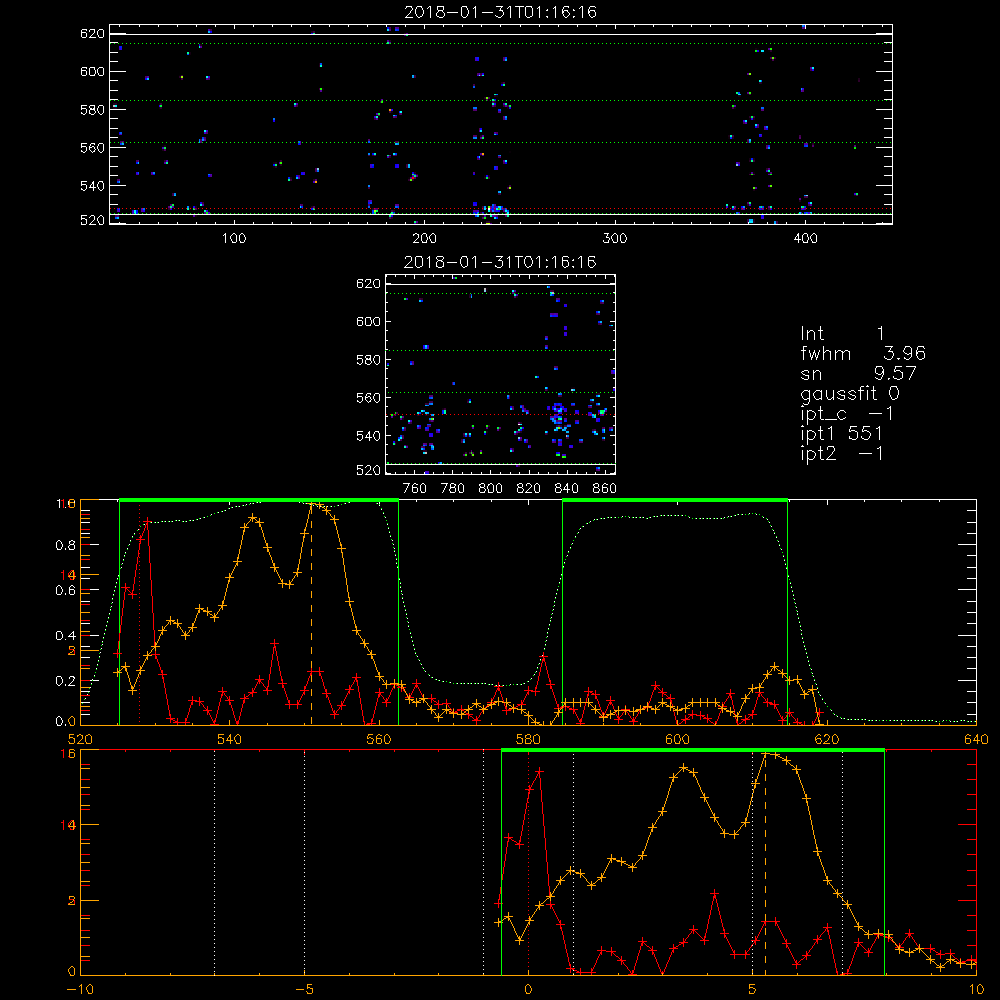Select the 'Int 1' parameter line

842,334
